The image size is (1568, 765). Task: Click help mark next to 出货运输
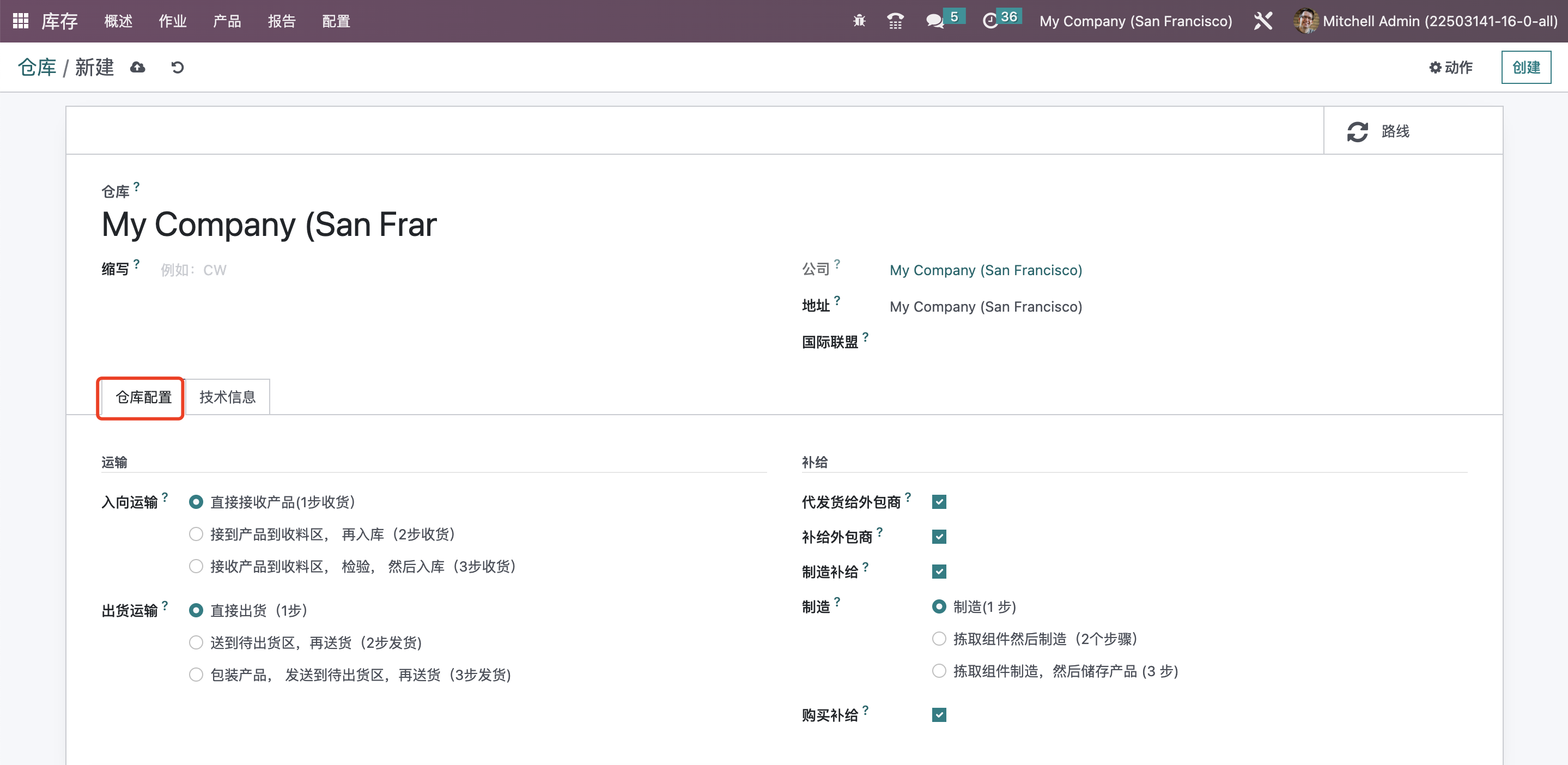click(165, 605)
